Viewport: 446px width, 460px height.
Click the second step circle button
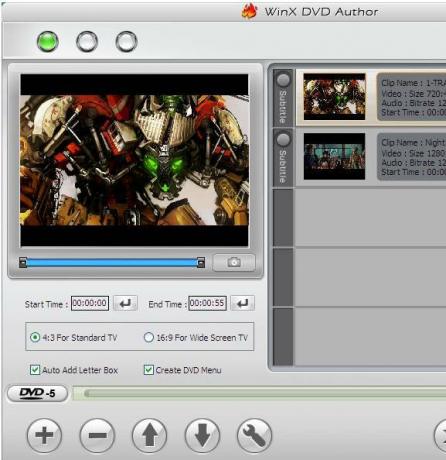click(x=87, y=42)
